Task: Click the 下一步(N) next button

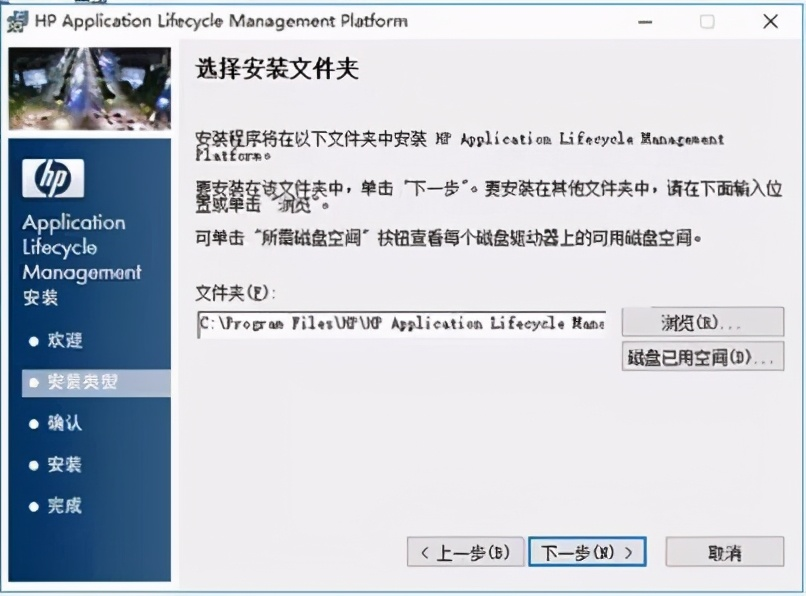Action: 587,552
